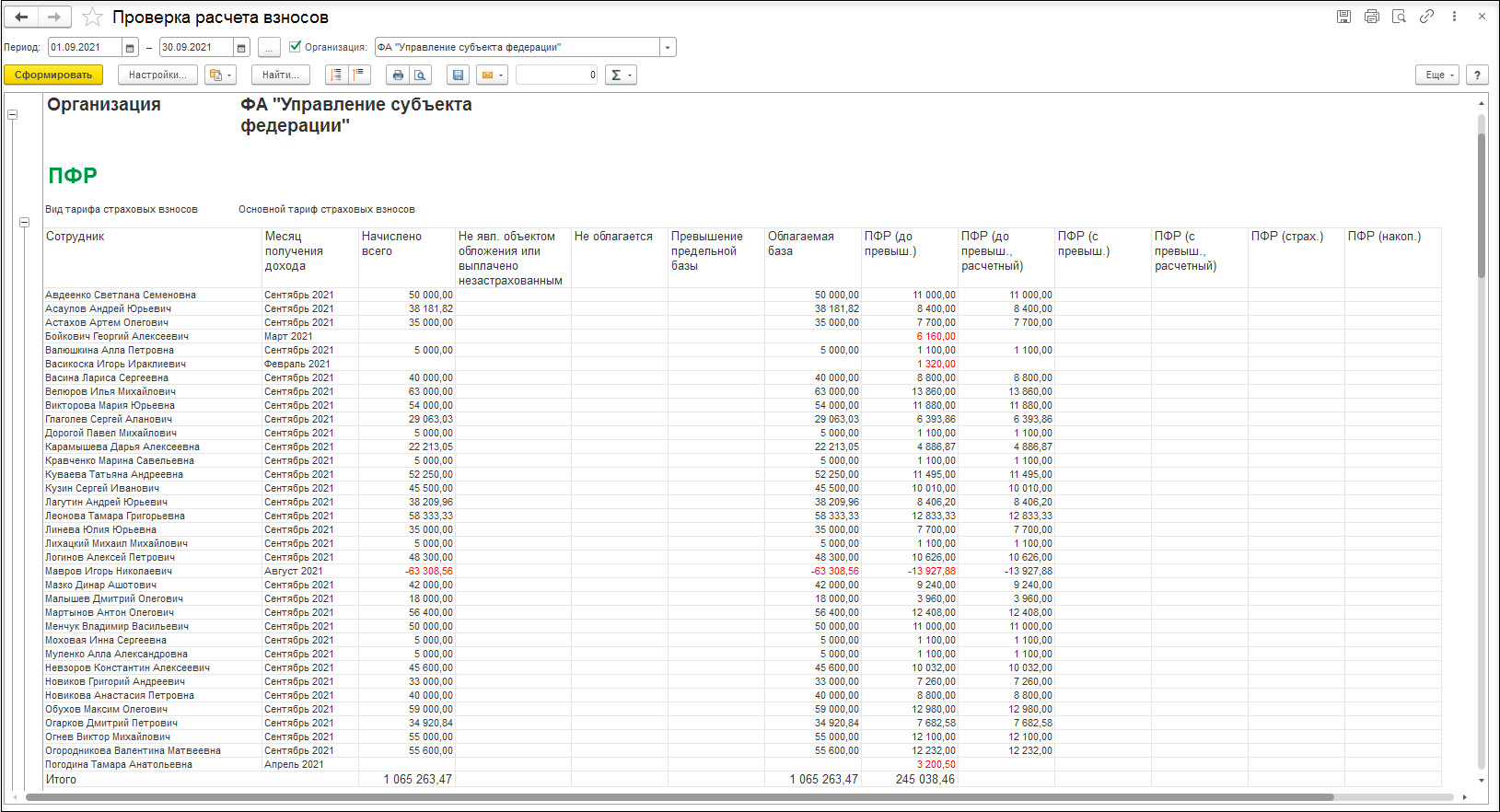1500x812 pixels.
Task: Click the horizontal scrollbar thumb
Action: pyautogui.click(x=680, y=797)
